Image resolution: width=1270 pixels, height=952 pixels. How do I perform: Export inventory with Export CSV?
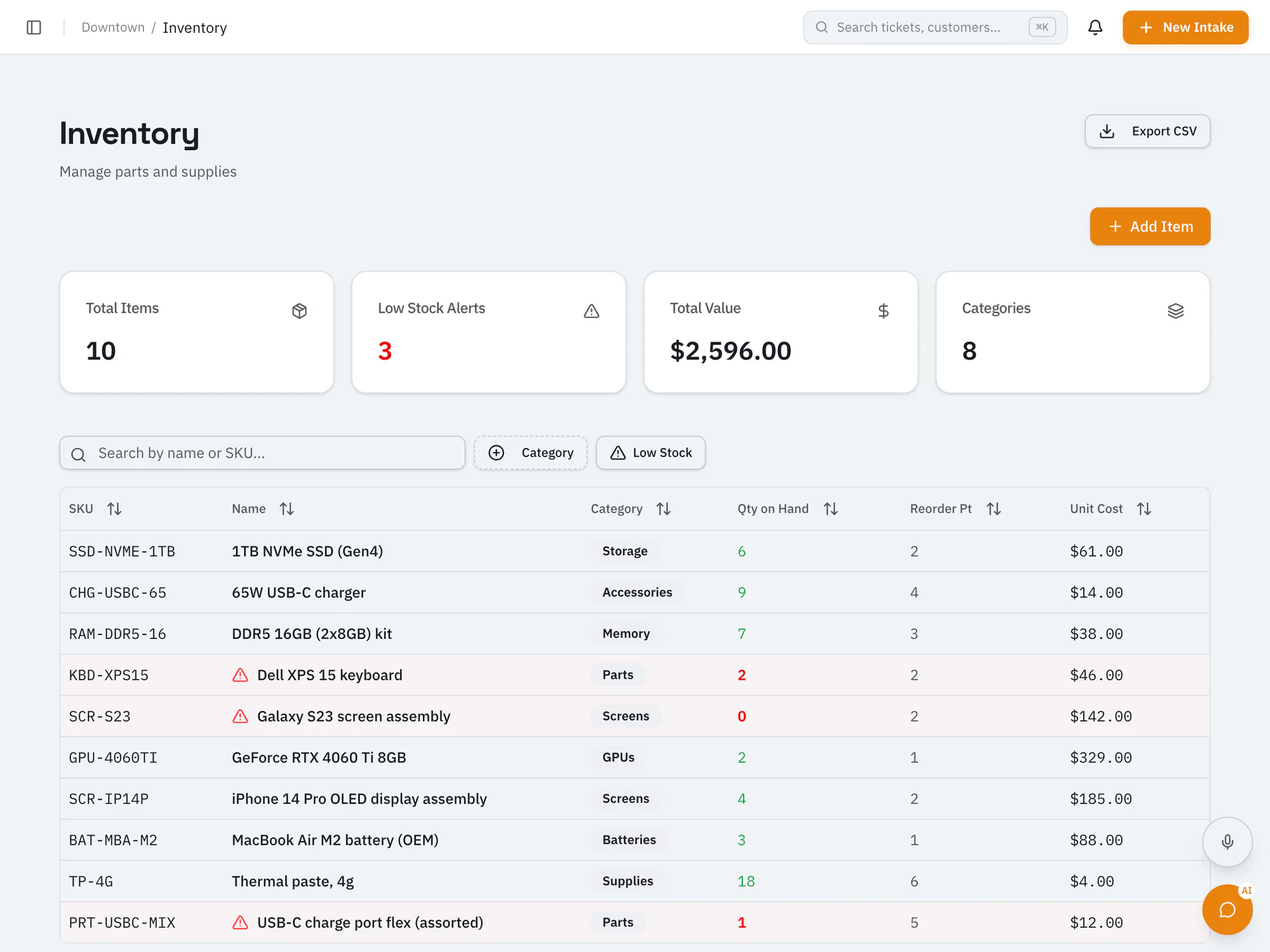tap(1147, 131)
